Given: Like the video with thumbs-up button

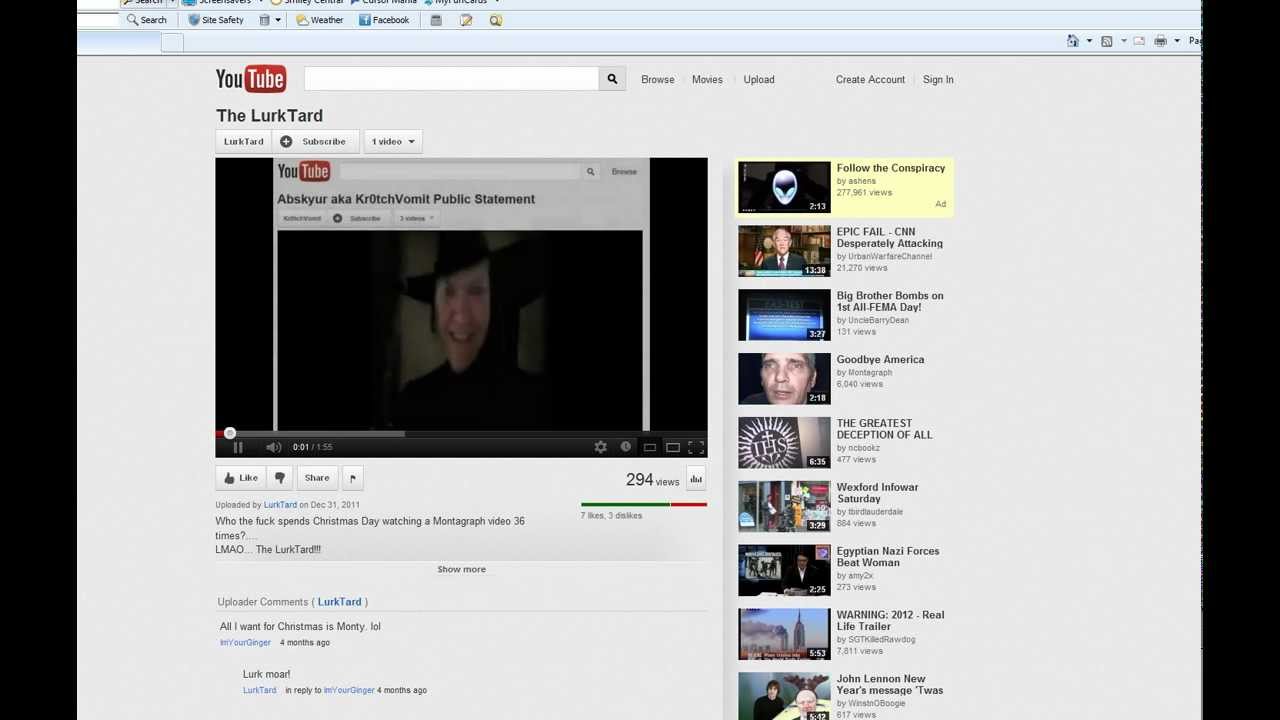Looking at the screenshot, I should [241, 478].
